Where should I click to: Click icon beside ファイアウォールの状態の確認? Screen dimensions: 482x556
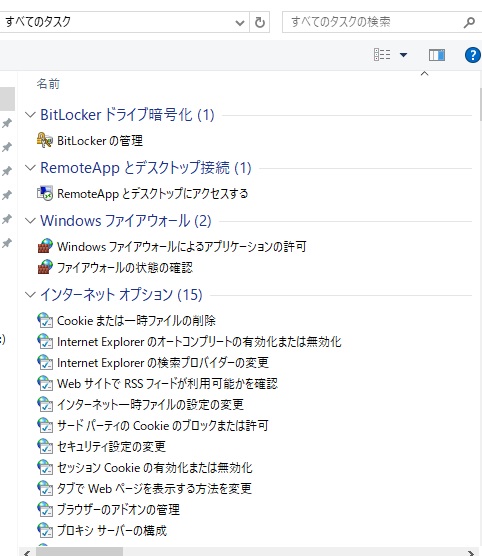(x=45, y=267)
